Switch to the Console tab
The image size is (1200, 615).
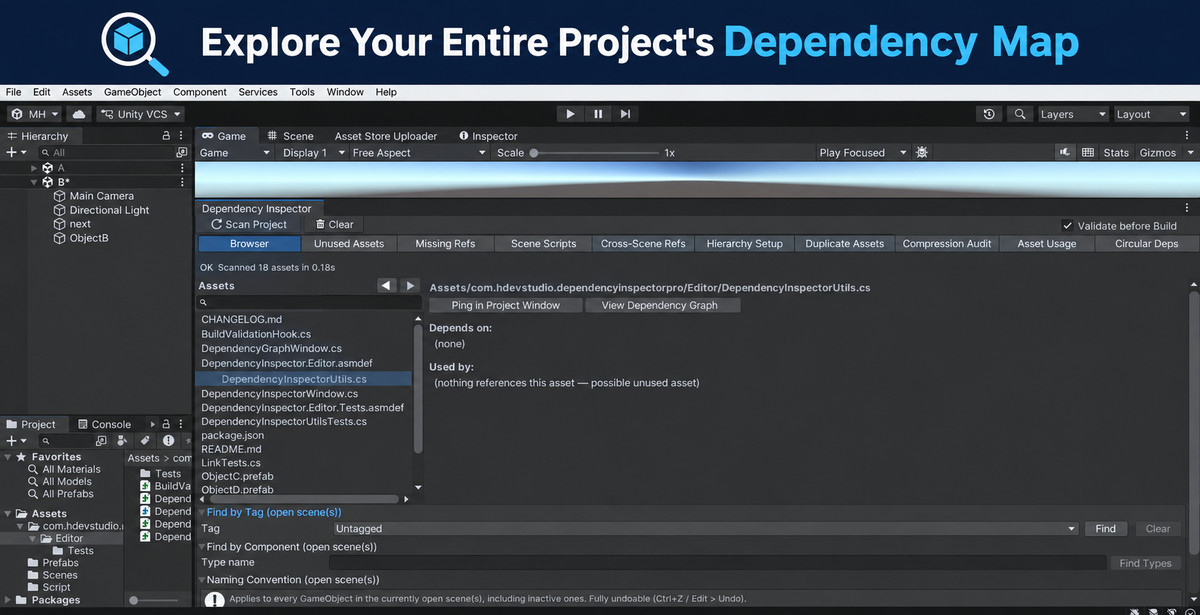(103, 424)
